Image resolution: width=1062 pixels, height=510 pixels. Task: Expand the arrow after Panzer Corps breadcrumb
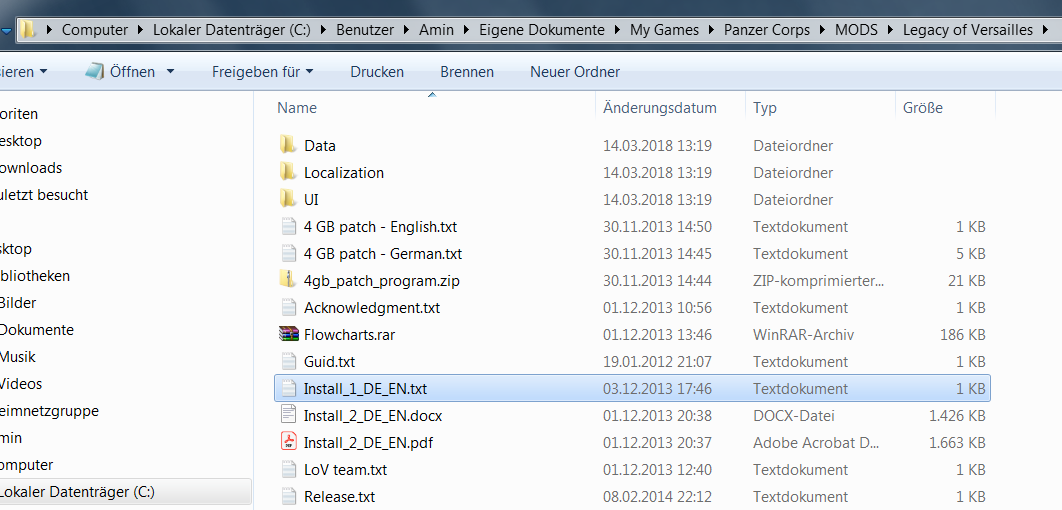822,30
